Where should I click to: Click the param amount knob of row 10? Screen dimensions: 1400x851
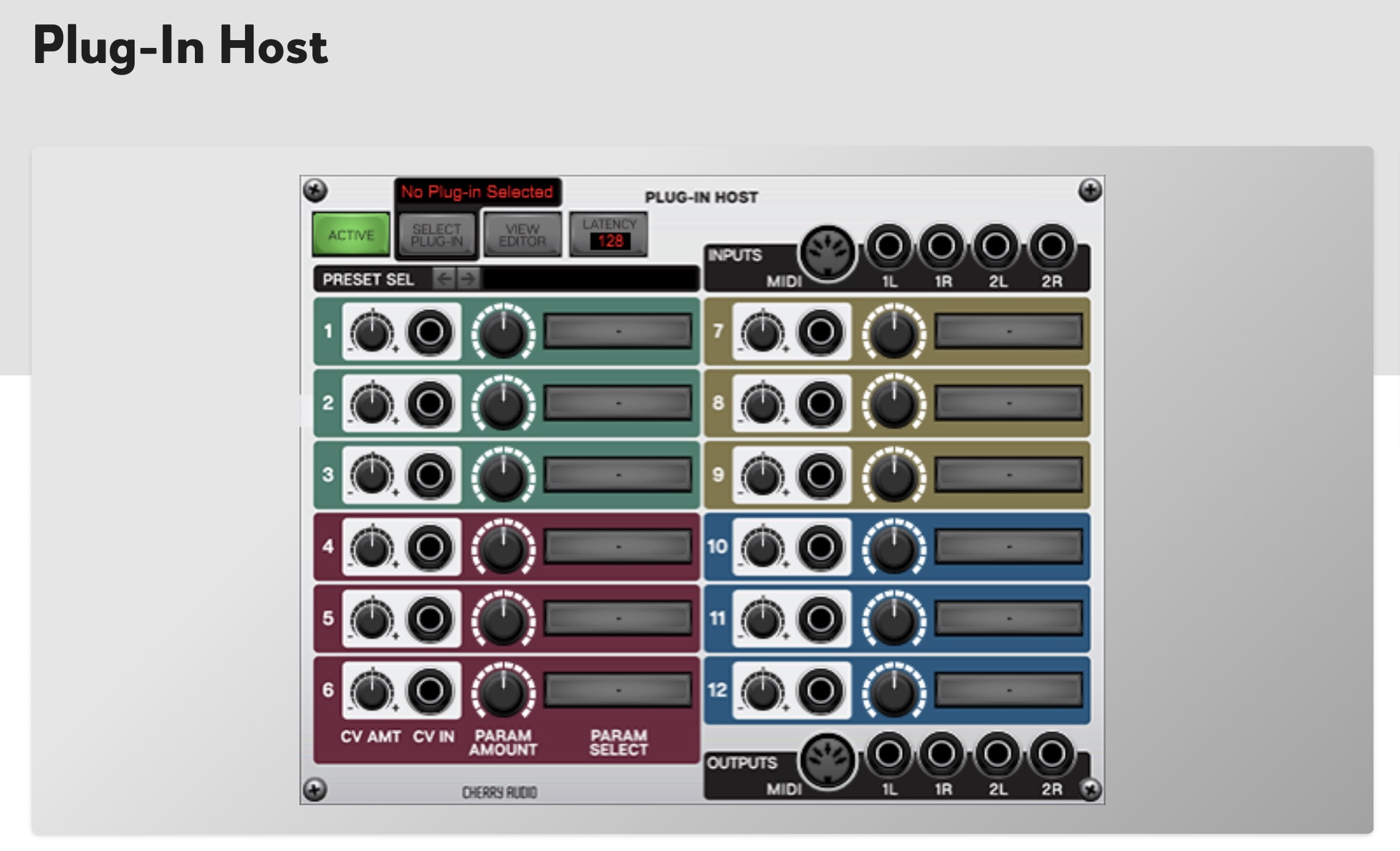point(893,547)
